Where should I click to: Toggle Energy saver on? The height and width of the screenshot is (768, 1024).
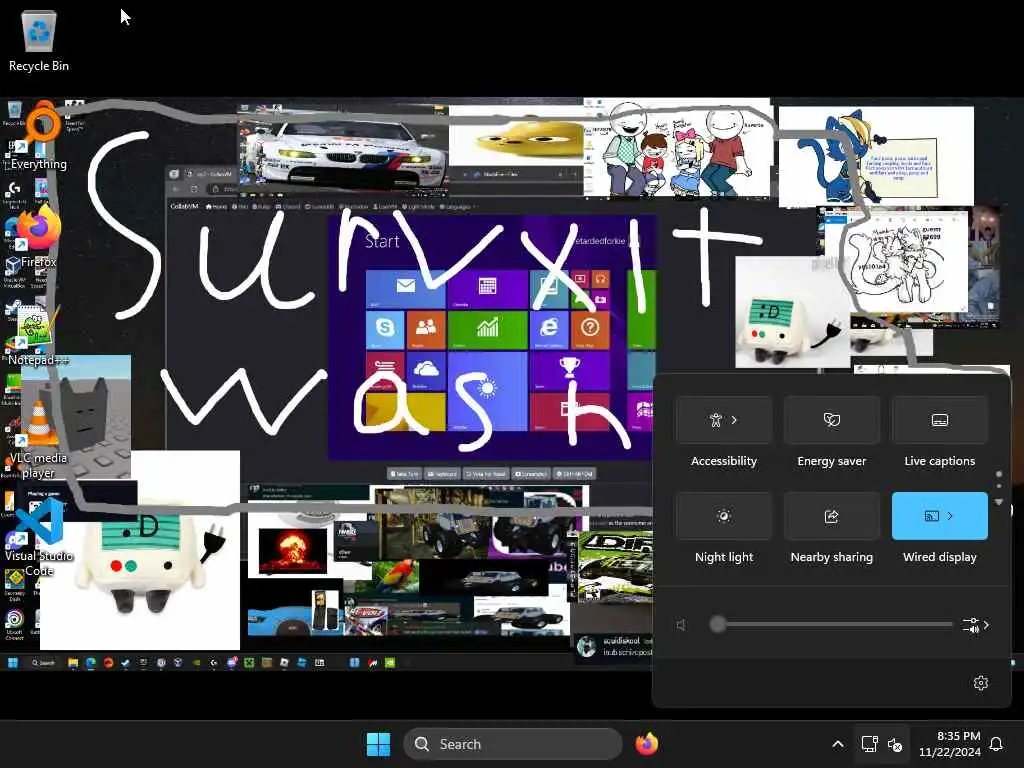831,420
